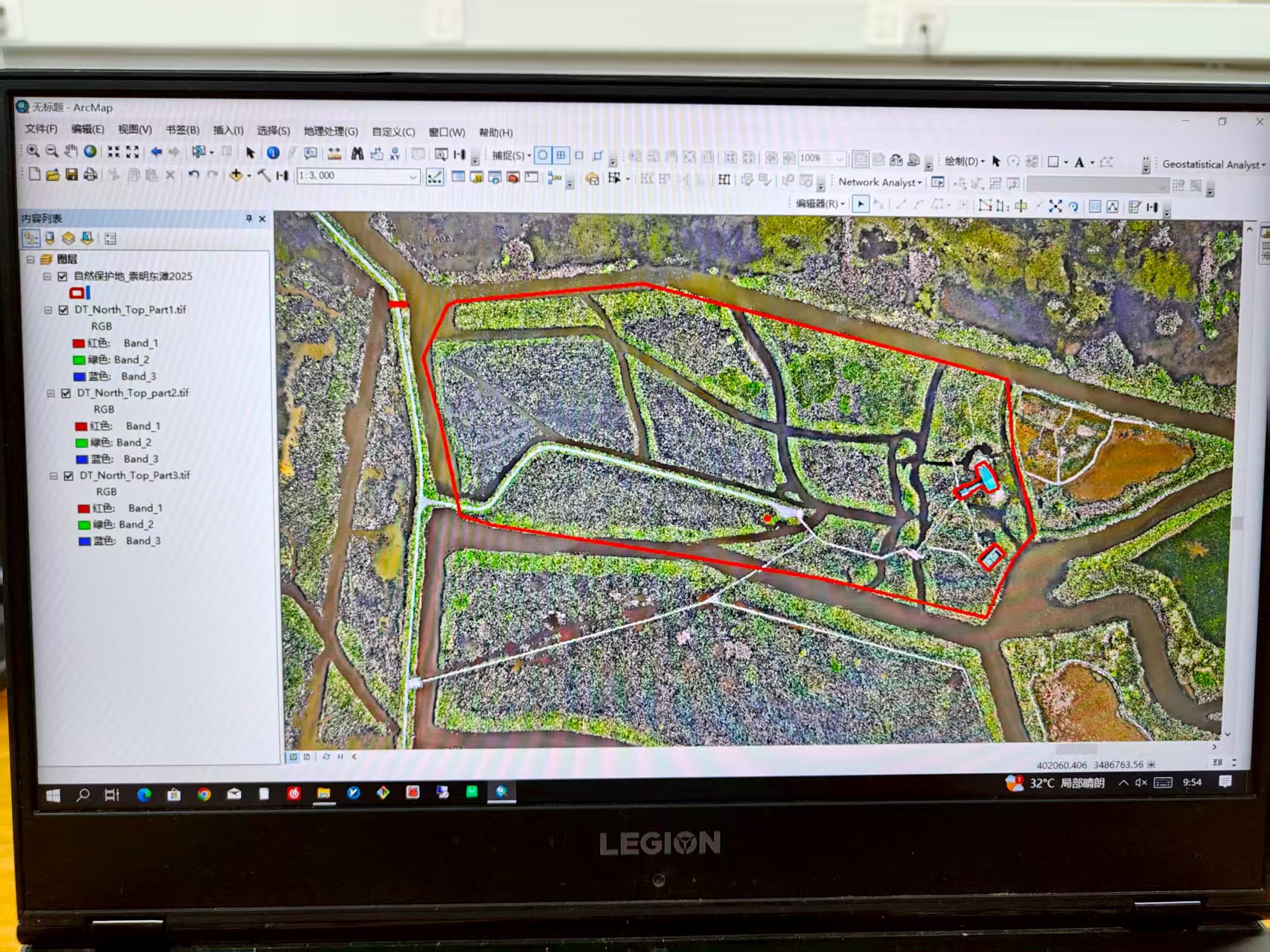
Task: Activate the Find binoculars tool
Action: coord(358,154)
